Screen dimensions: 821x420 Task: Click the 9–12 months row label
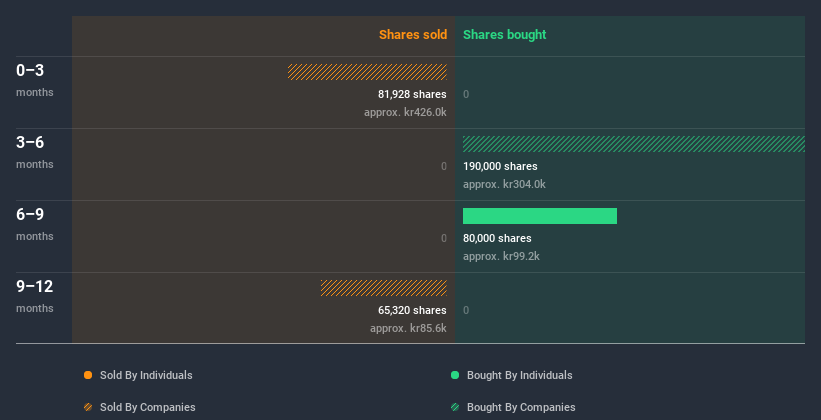point(35,296)
